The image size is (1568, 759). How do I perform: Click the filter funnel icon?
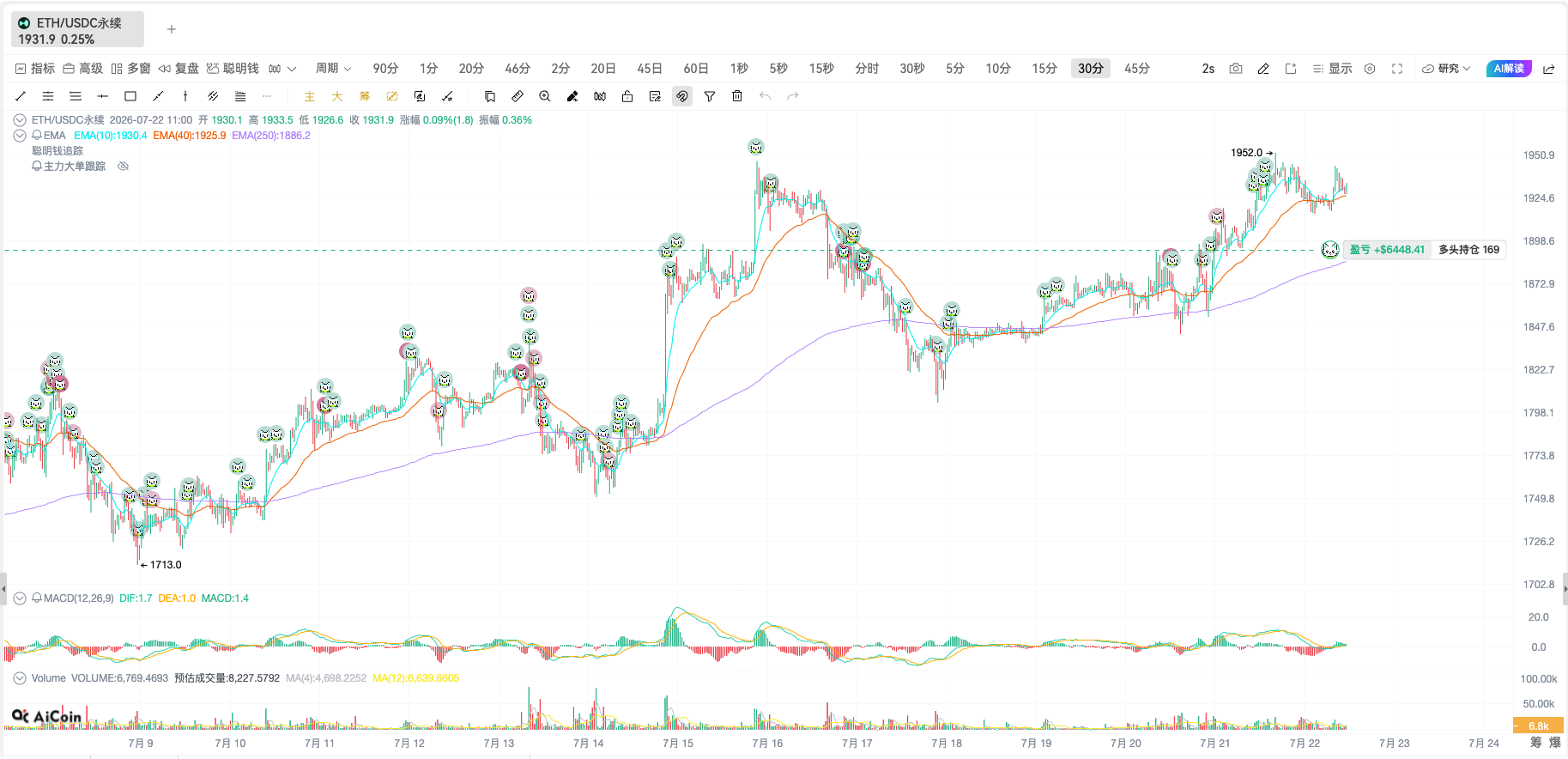click(710, 96)
